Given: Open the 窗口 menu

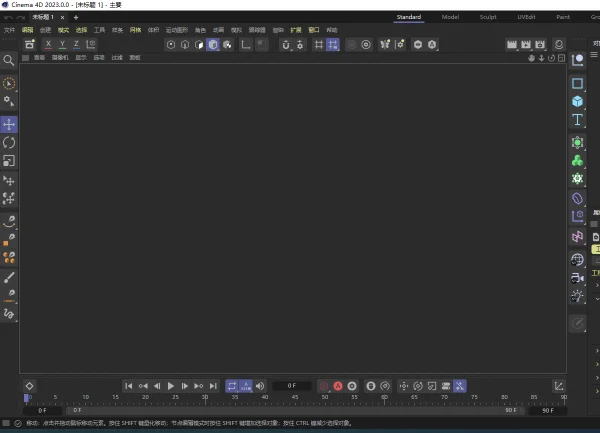Looking at the screenshot, I should (x=314, y=30).
